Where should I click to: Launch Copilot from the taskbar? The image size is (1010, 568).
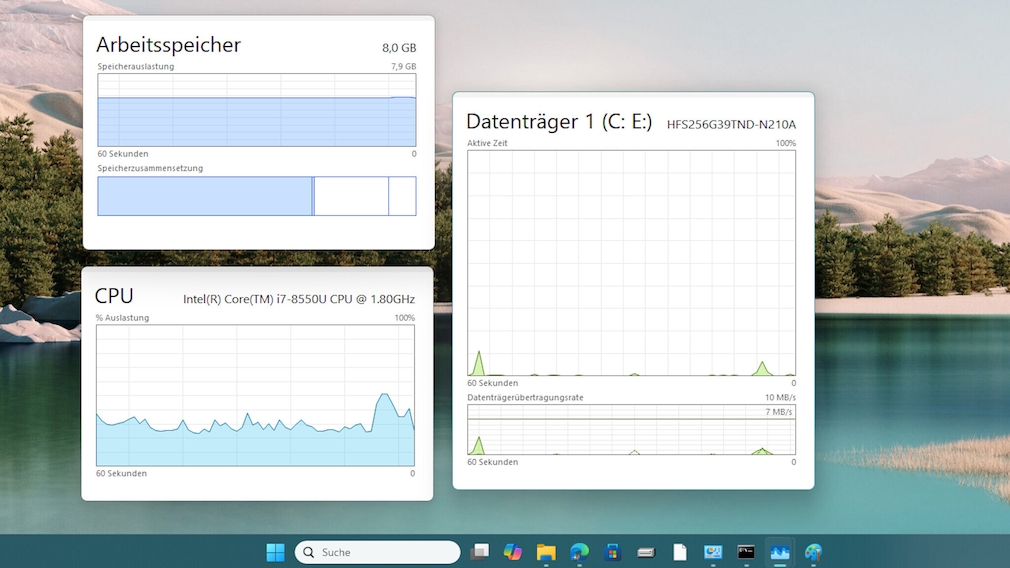[x=513, y=552]
